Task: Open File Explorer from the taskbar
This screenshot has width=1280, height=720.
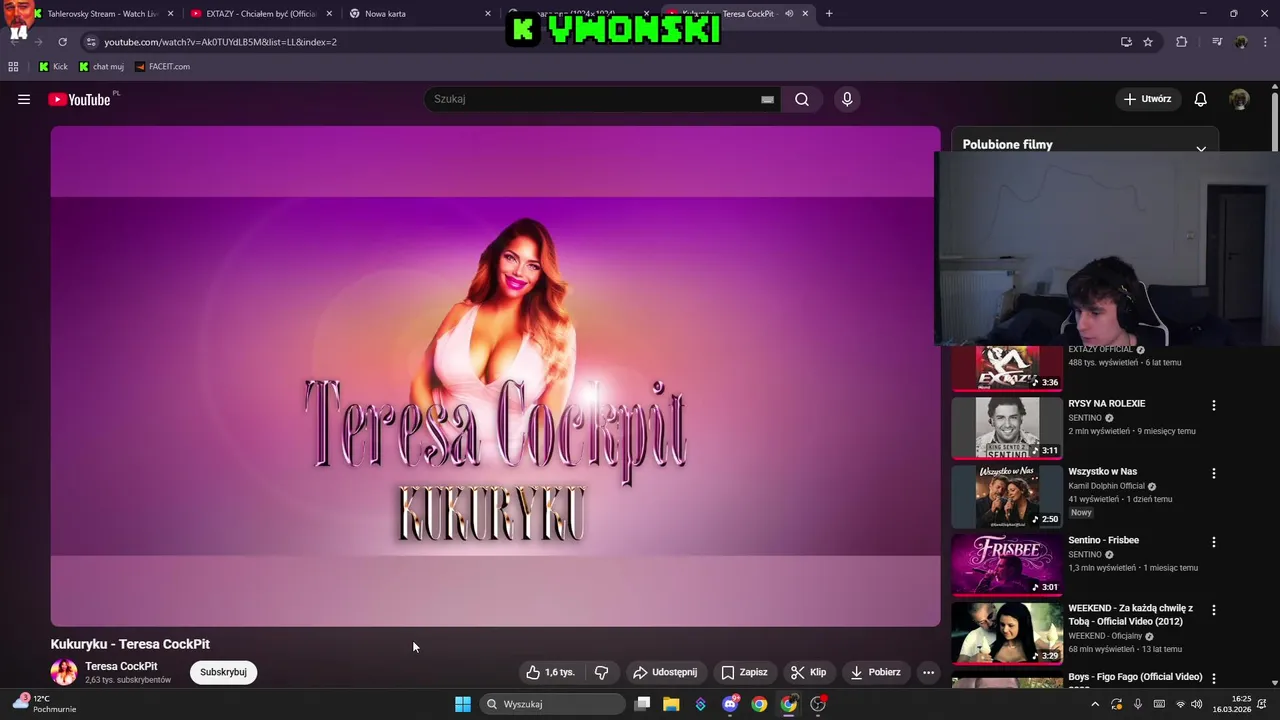Action: [671, 704]
